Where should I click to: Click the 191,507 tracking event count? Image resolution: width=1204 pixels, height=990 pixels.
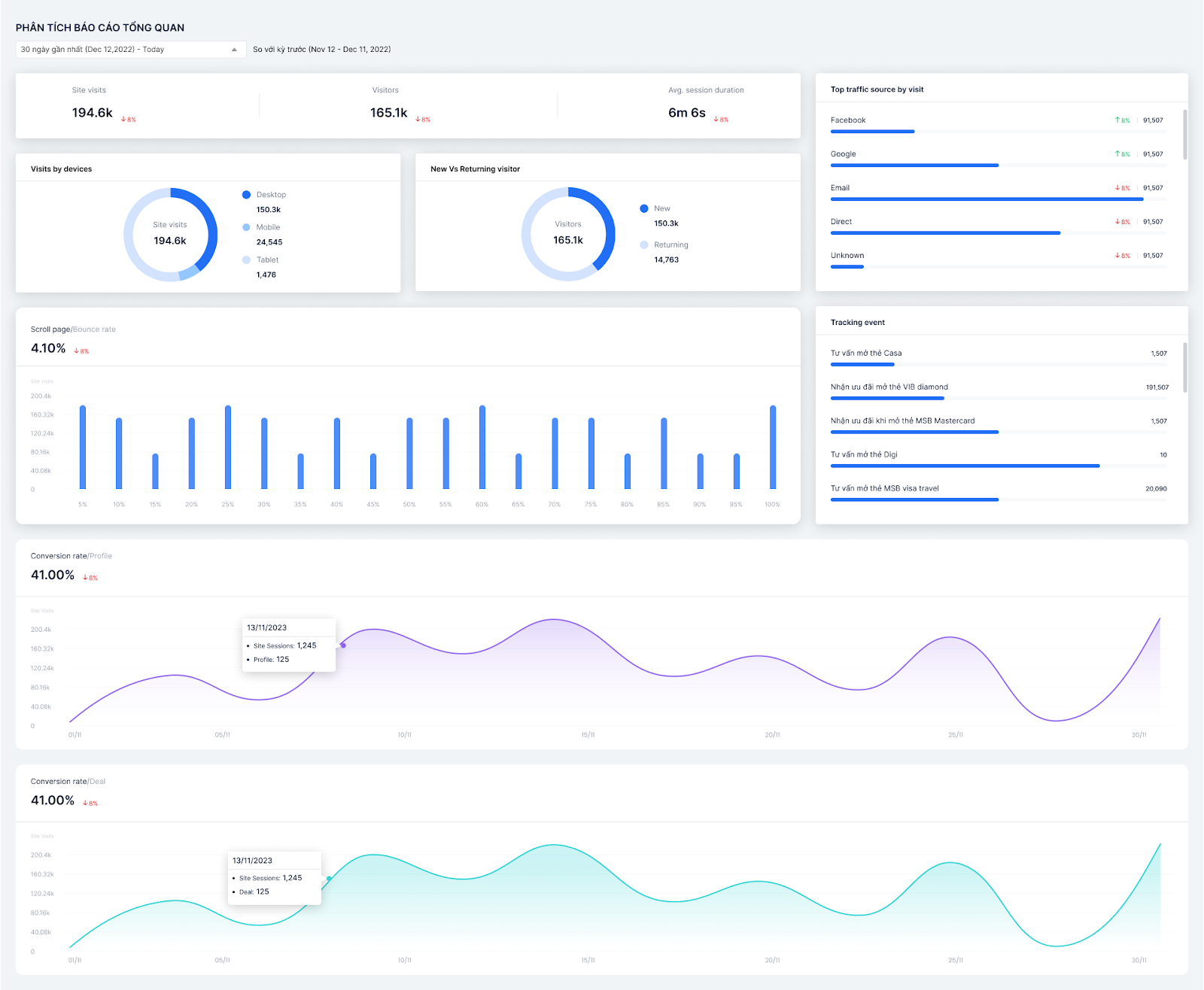pos(1157,387)
